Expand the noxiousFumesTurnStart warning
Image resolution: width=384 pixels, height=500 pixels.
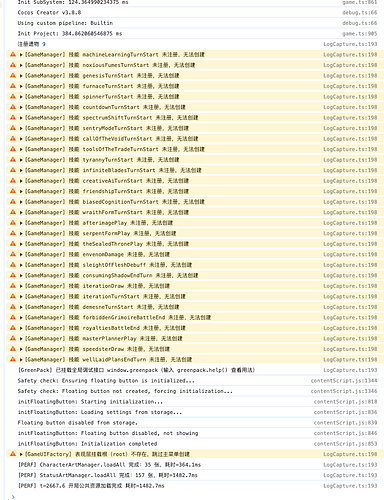(21, 65)
